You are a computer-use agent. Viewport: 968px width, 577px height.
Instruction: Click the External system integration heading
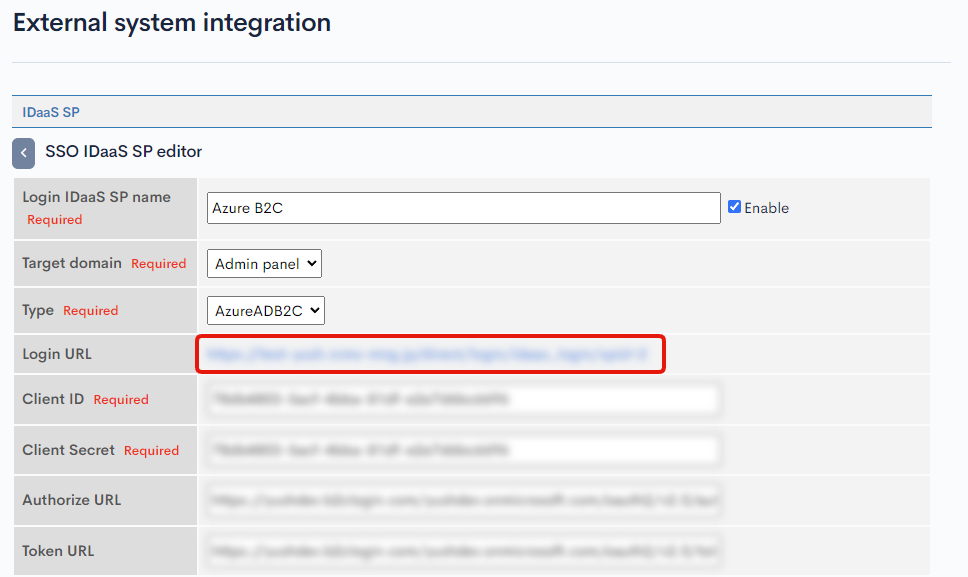point(171,22)
